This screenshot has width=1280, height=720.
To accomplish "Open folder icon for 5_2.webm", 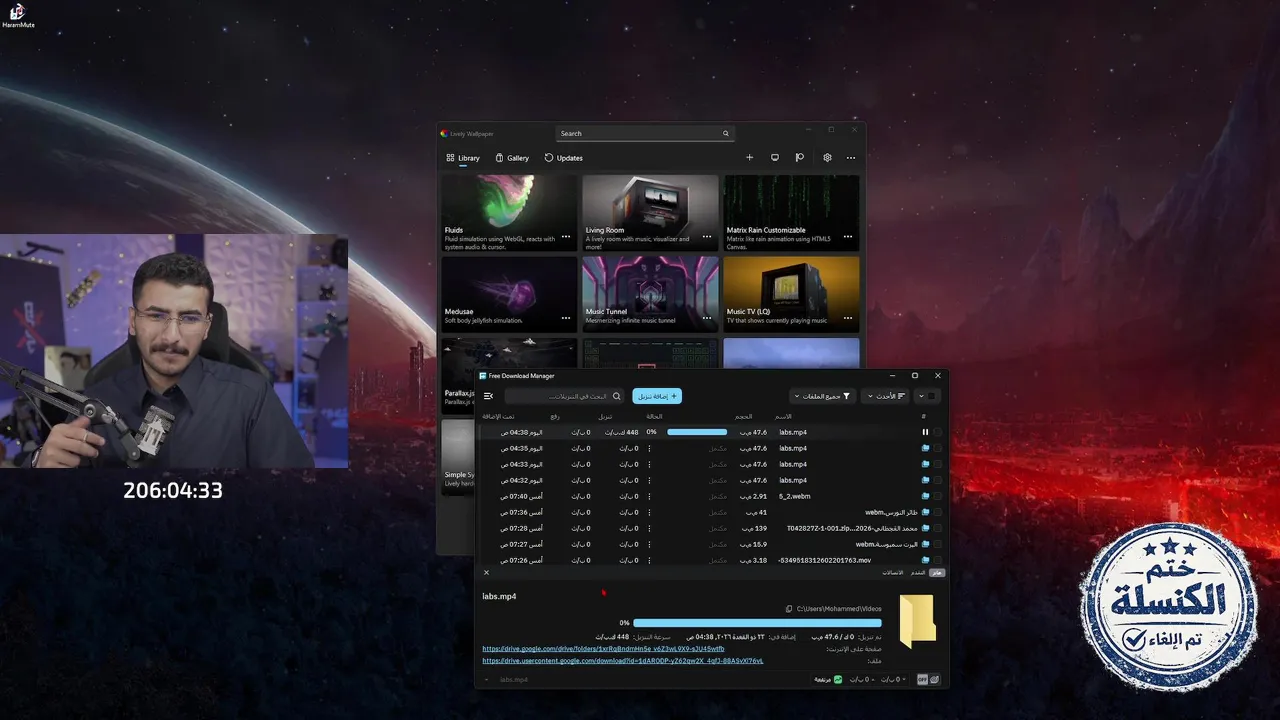I will [x=925, y=496].
